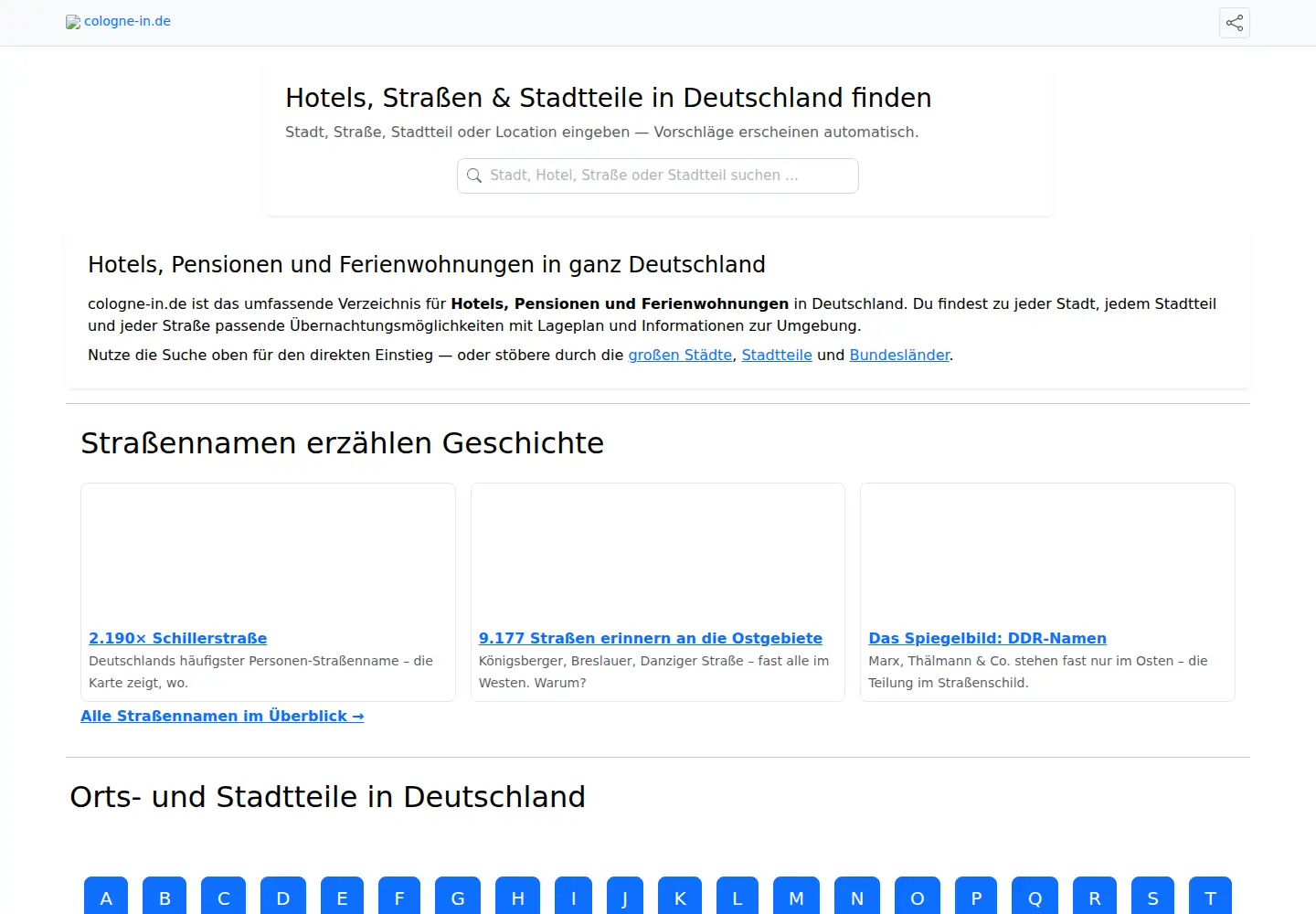
Task: Click the share icon in the header
Action: 1235,23
